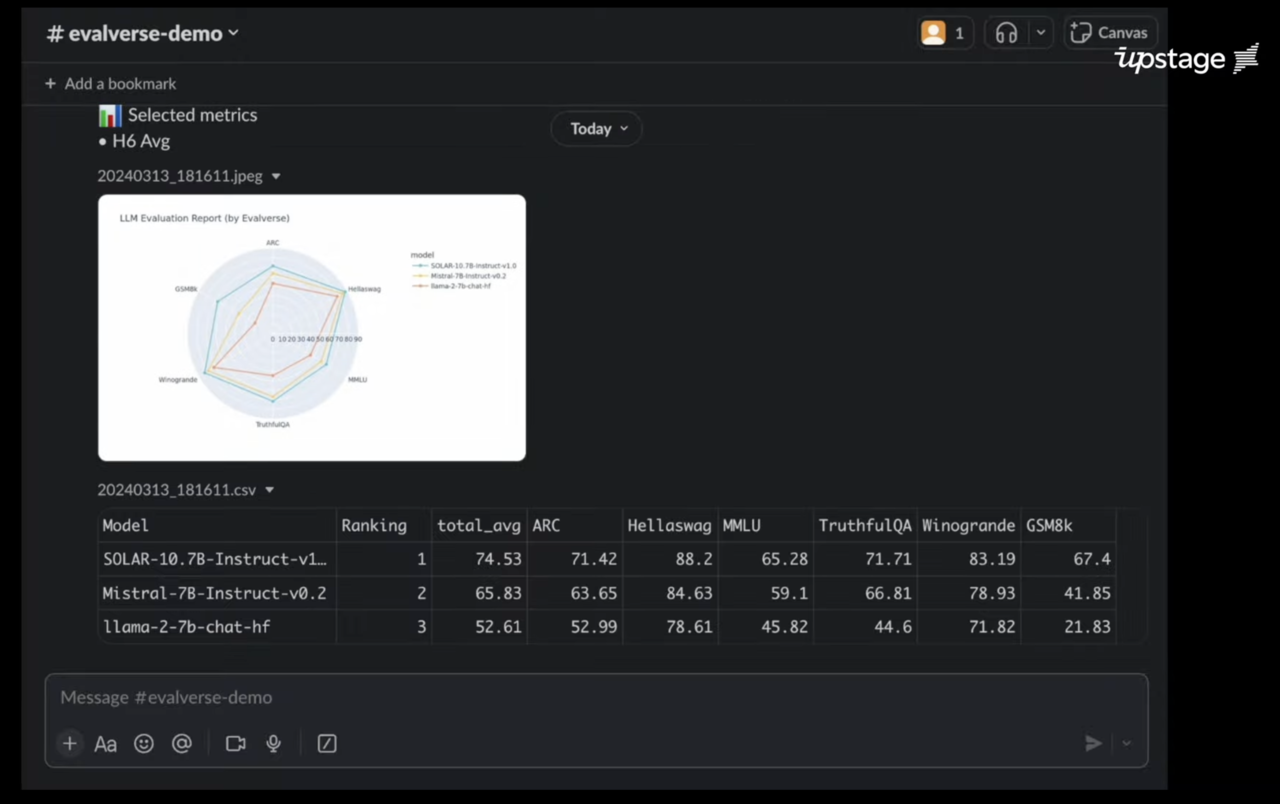Open the send options chevron
The width and height of the screenshot is (1280, 804).
click(x=1127, y=743)
